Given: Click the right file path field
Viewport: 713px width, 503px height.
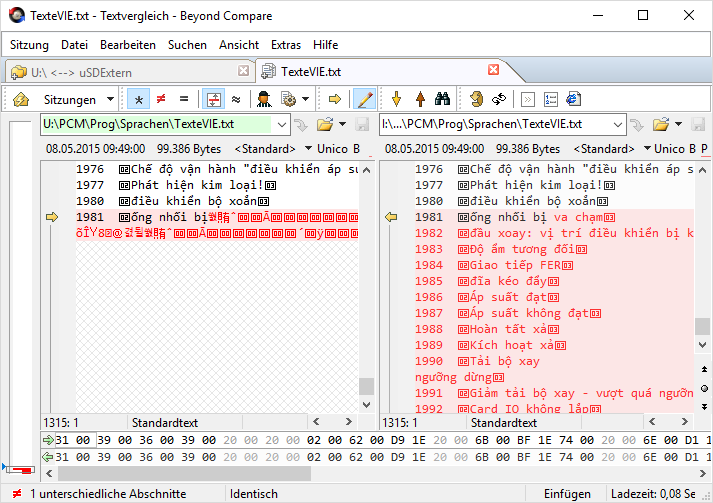Looking at the screenshot, I should coord(495,124).
